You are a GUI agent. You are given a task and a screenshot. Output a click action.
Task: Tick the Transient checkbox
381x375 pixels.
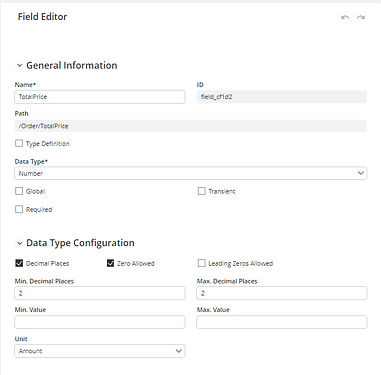coord(202,191)
